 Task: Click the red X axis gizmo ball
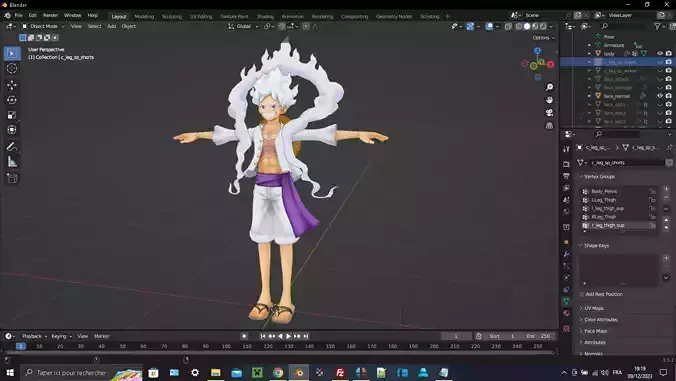(551, 64)
